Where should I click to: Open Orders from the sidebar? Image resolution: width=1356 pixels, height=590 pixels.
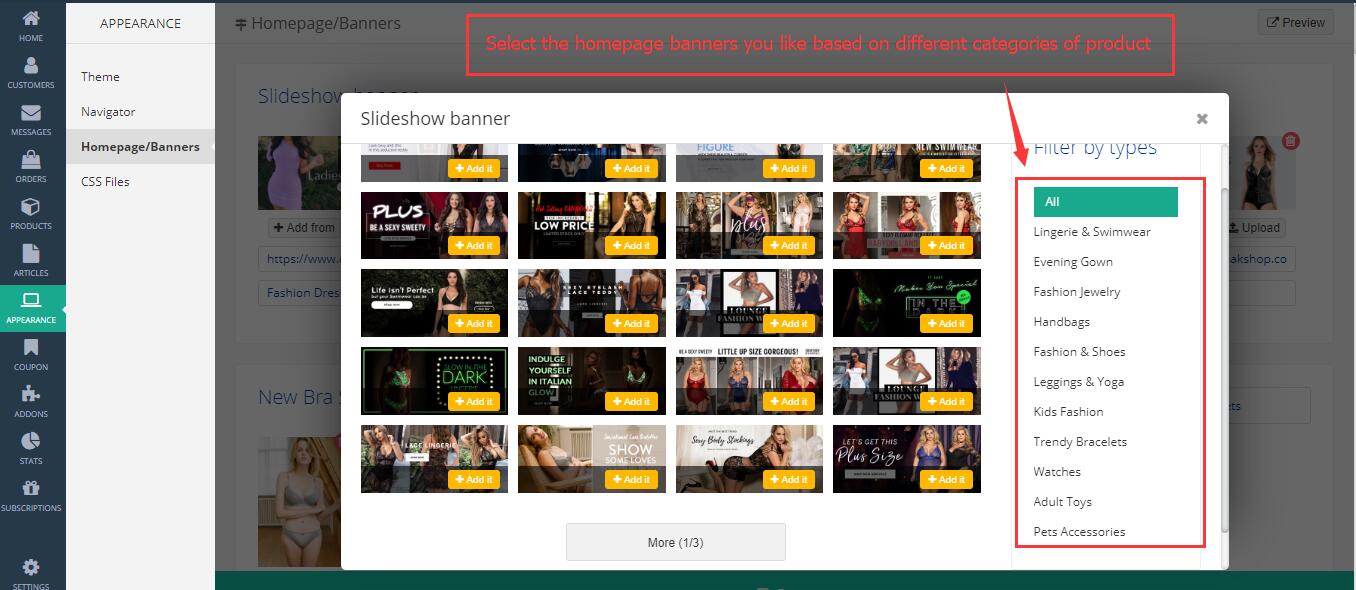coord(31,166)
